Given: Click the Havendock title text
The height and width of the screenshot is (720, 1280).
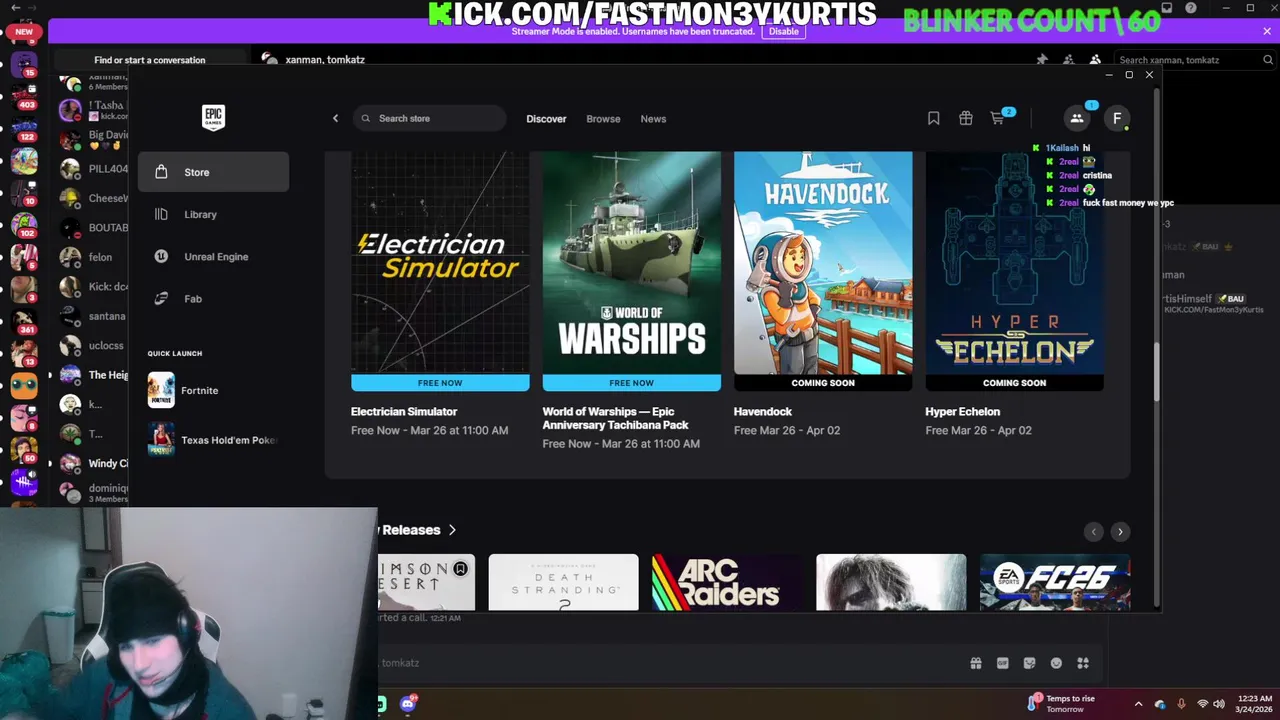Looking at the screenshot, I should [x=763, y=411].
